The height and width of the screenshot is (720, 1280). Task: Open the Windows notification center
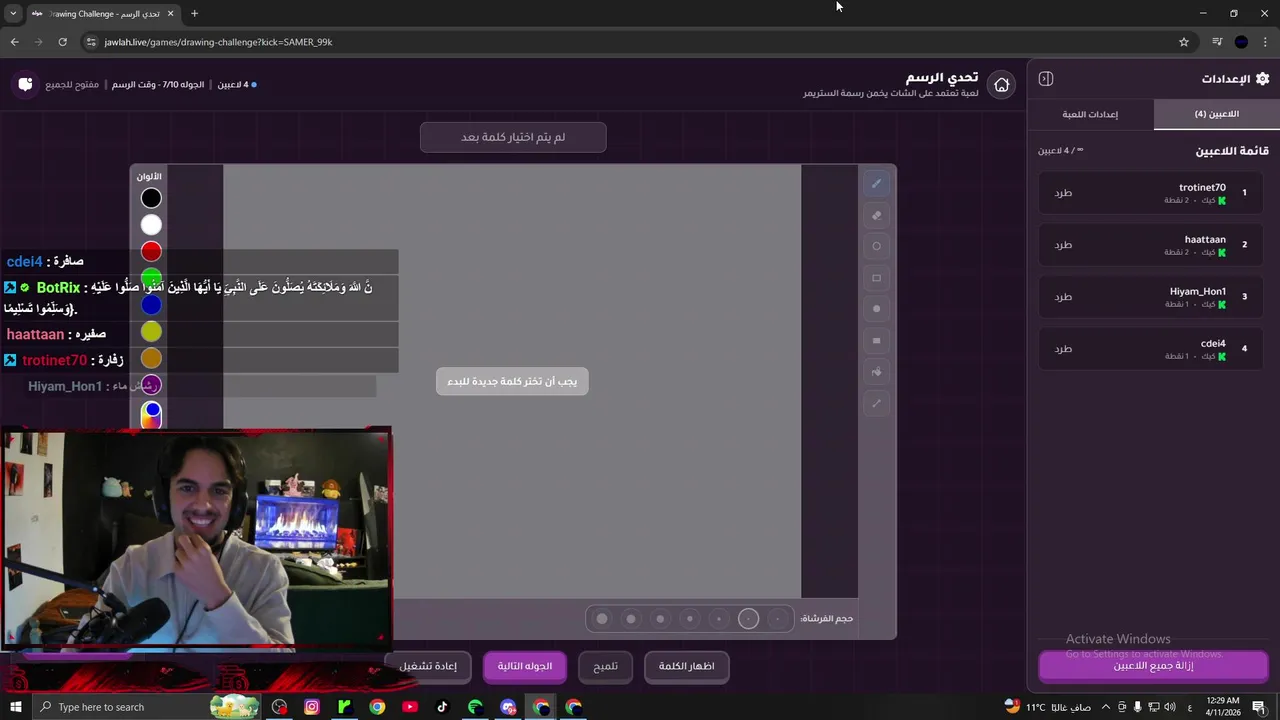1259,707
